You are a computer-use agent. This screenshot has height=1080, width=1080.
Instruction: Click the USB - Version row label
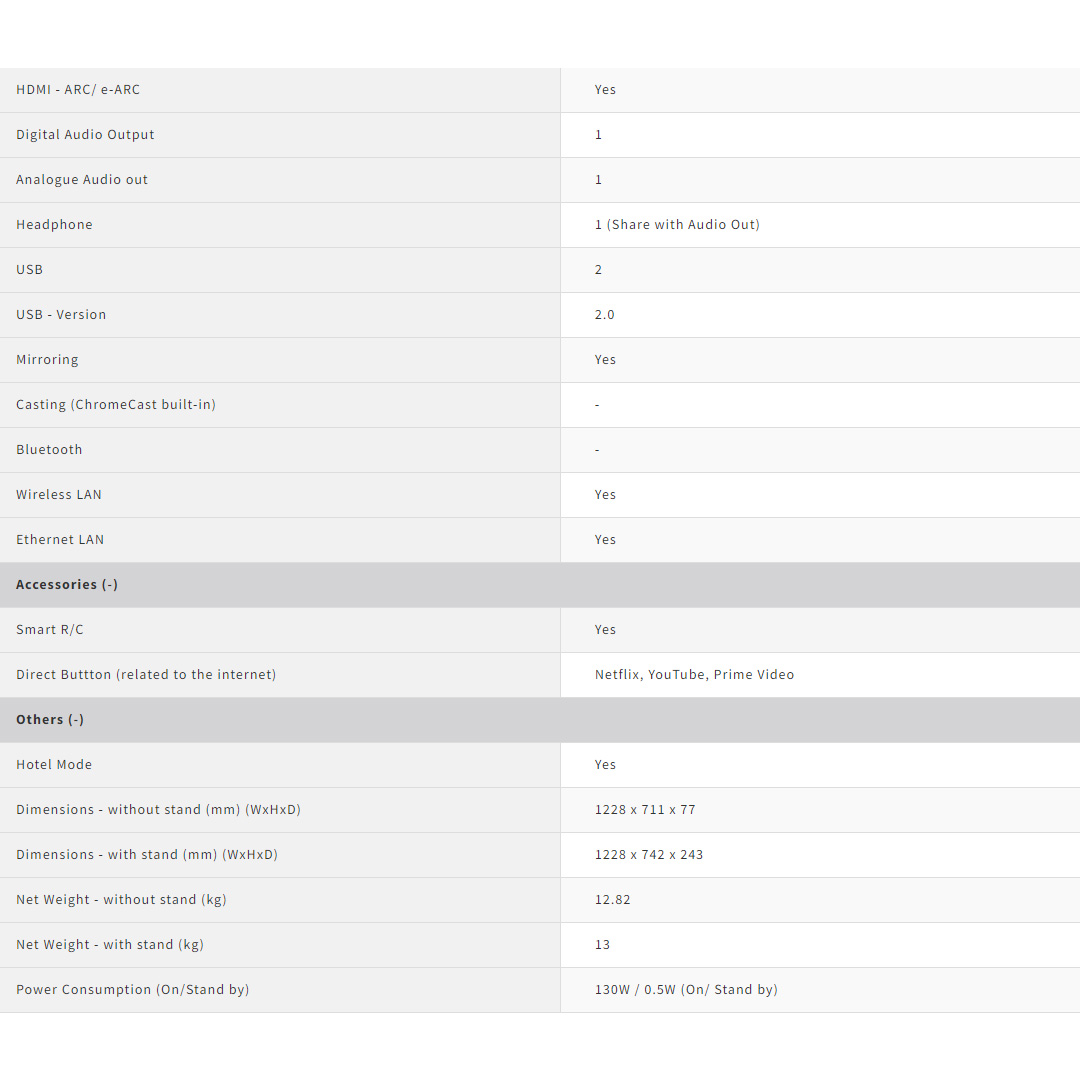click(x=61, y=314)
